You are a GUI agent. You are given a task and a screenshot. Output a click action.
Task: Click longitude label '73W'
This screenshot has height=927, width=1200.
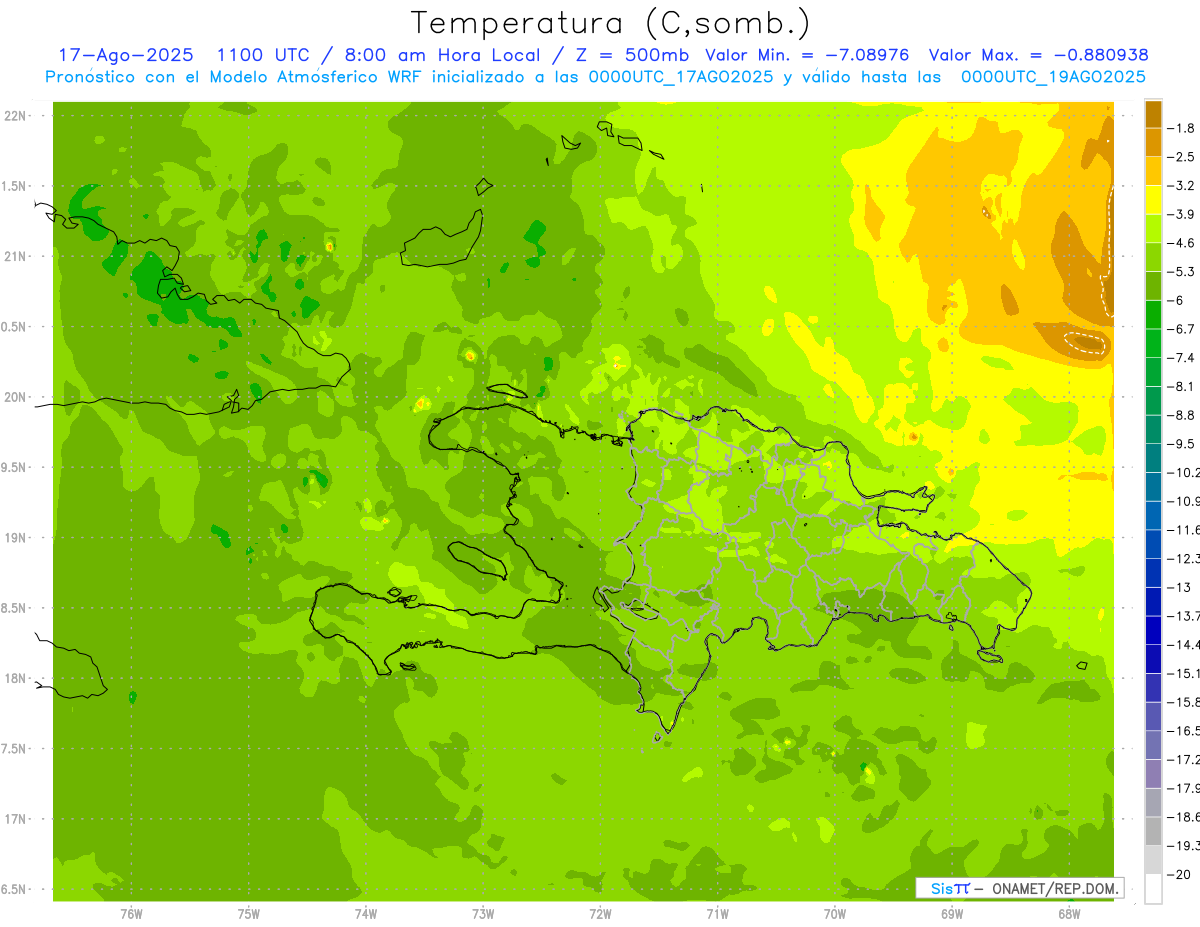coord(483,914)
